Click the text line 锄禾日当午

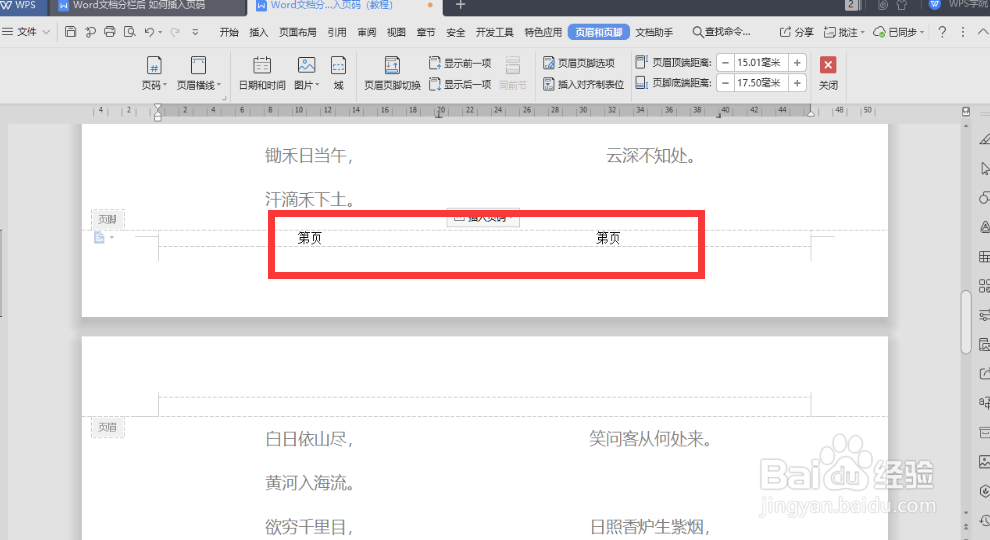pos(309,156)
